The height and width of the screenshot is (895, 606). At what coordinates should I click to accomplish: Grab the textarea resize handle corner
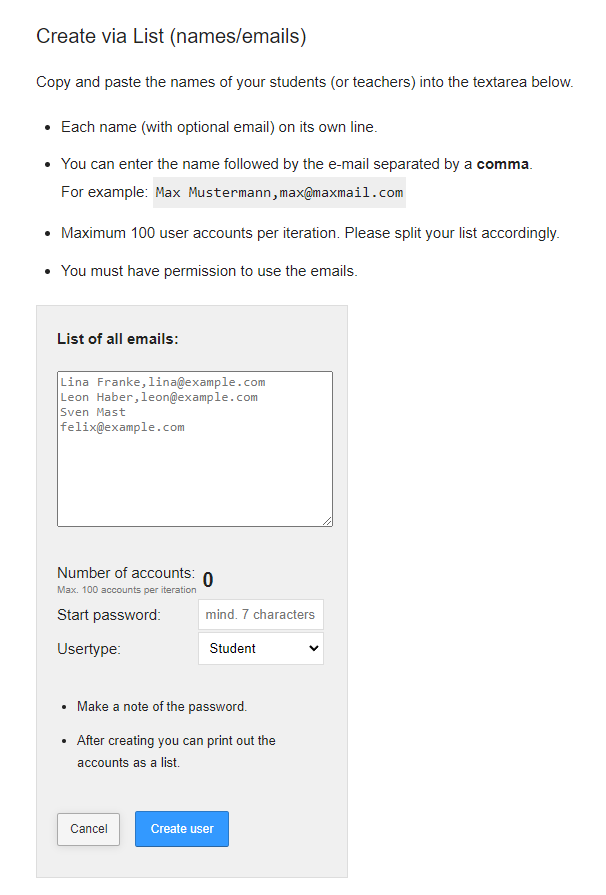[x=326, y=520]
